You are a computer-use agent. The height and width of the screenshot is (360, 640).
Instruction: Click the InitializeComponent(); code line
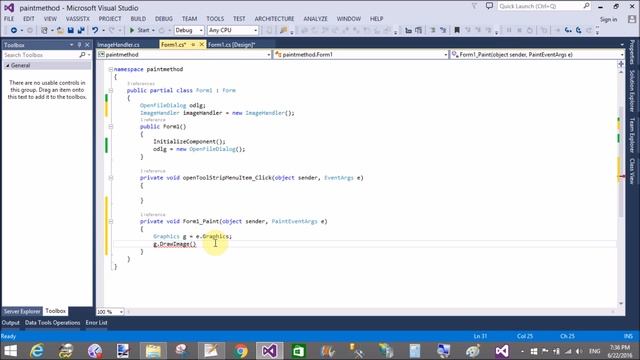189,142
